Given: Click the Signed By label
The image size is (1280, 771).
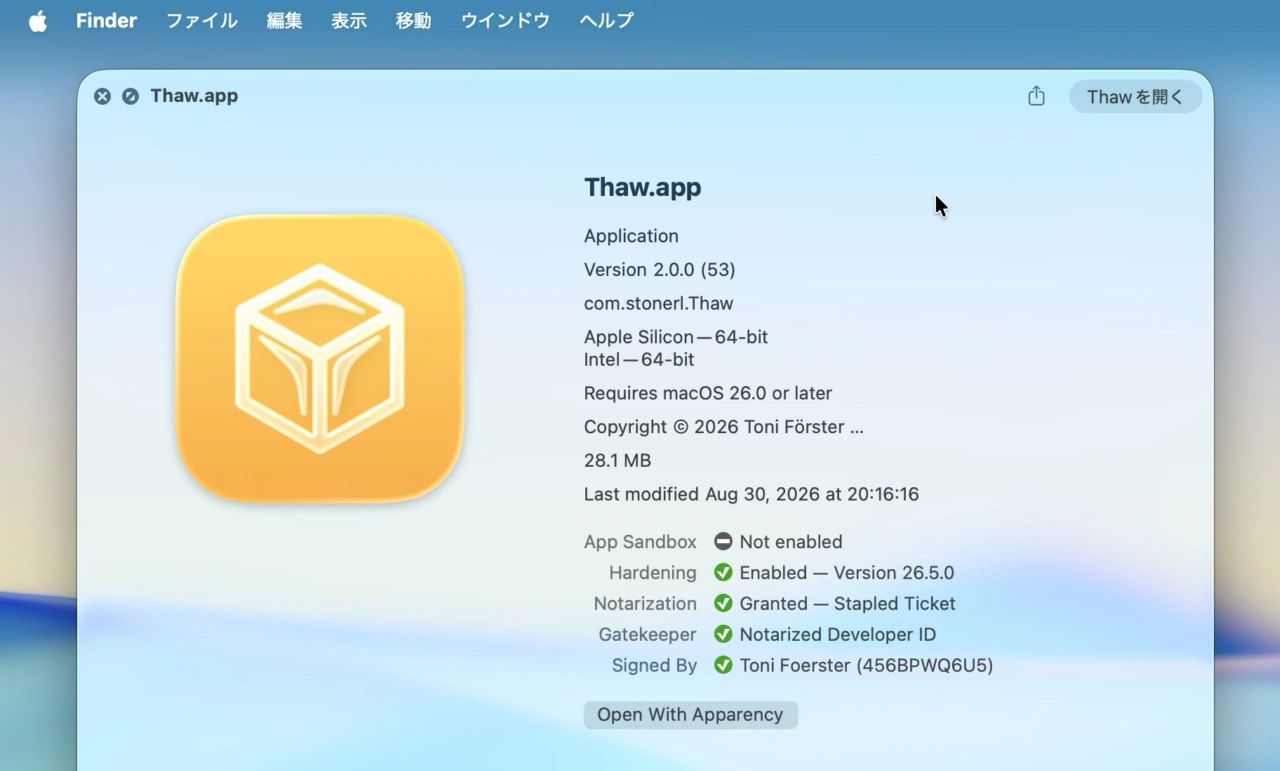Looking at the screenshot, I should click(654, 666).
